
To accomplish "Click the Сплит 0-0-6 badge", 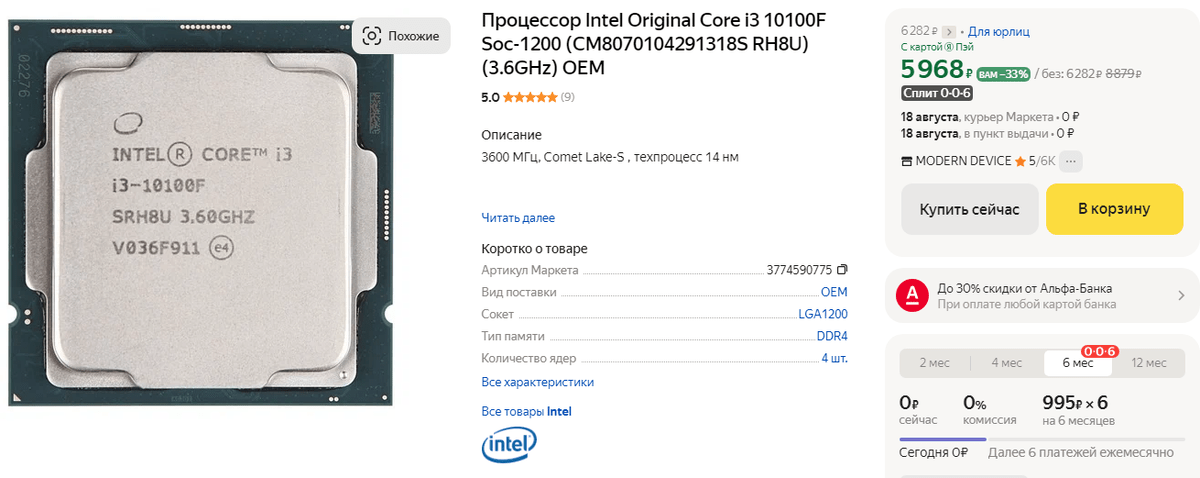I will point(937,93).
